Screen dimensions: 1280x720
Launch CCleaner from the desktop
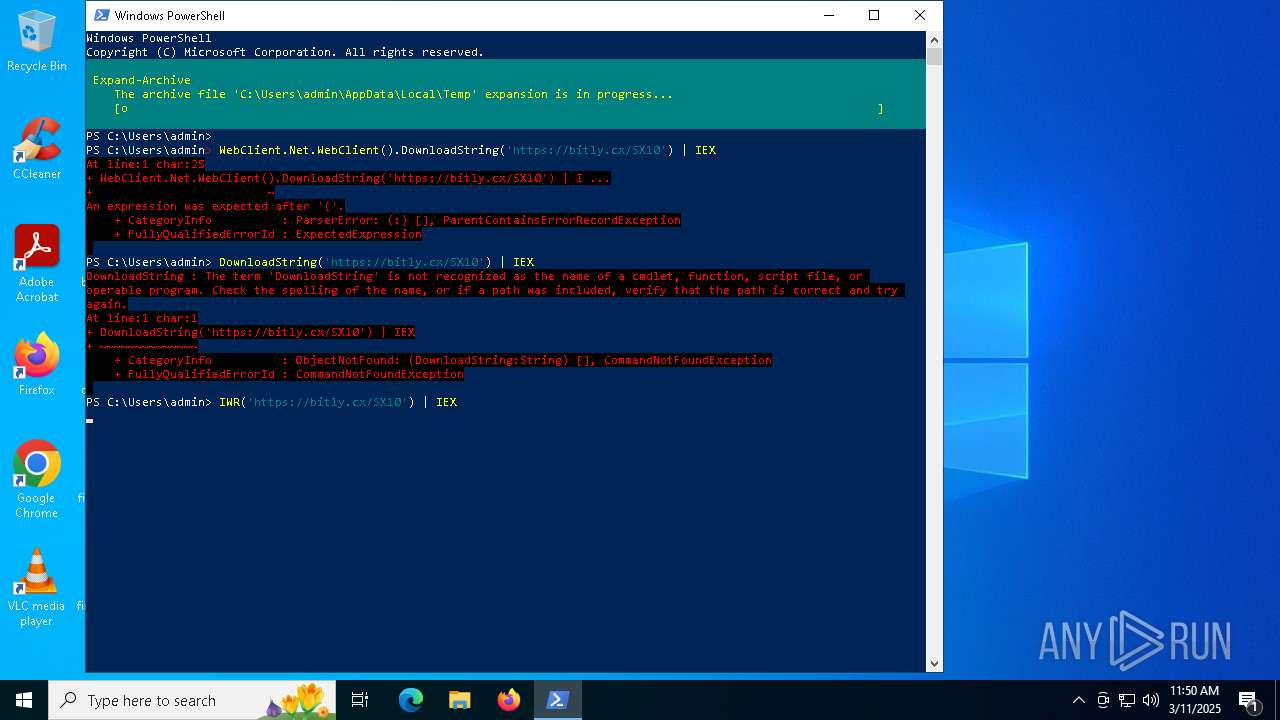[x=37, y=148]
